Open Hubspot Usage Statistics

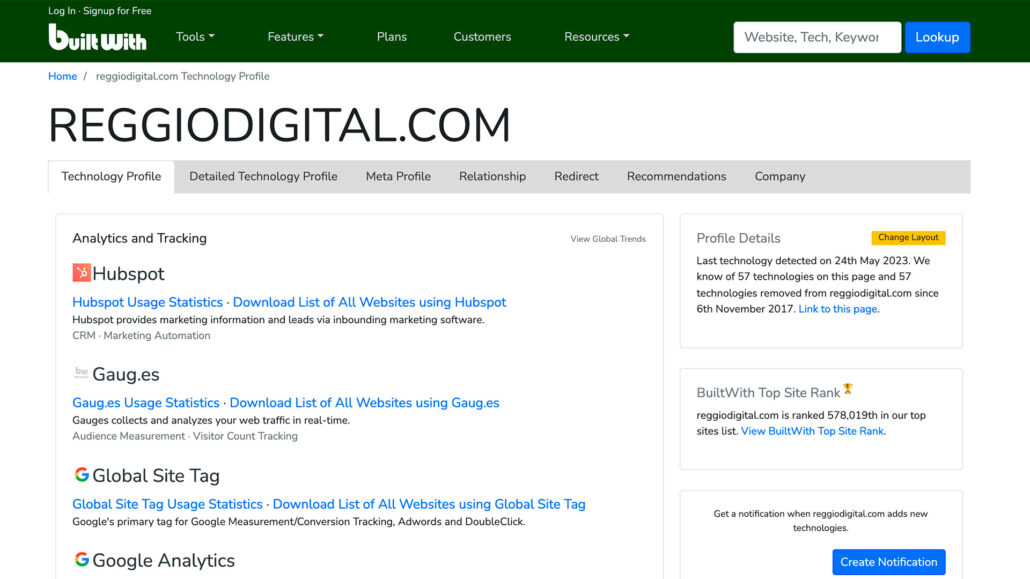[x=147, y=302]
